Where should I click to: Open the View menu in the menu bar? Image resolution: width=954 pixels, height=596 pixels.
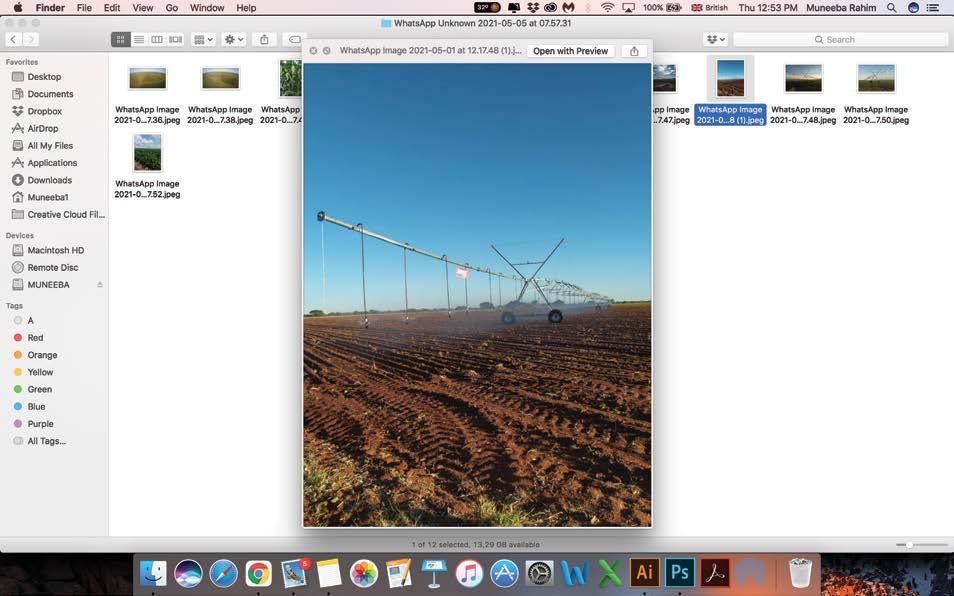tap(141, 7)
